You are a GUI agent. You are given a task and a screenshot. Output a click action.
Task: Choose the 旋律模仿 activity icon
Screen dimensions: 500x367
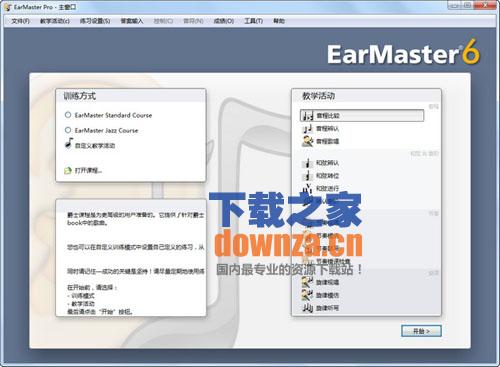coord(307,295)
